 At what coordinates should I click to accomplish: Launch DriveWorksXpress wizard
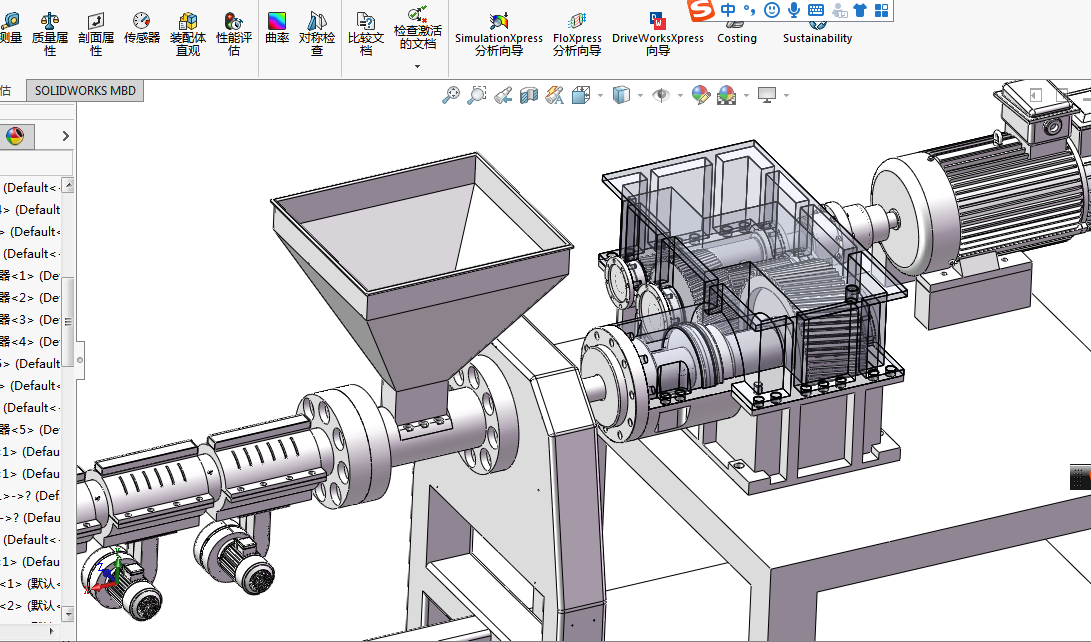[x=658, y=34]
